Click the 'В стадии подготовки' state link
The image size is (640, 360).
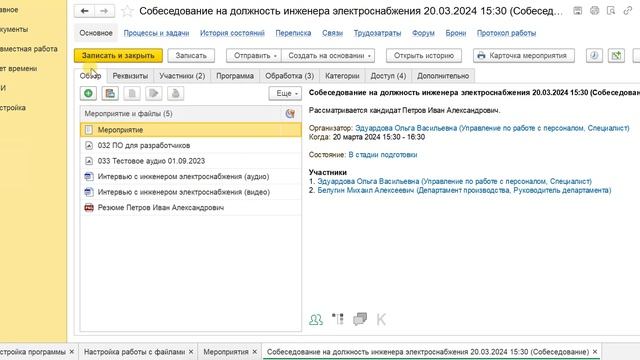tap(383, 155)
